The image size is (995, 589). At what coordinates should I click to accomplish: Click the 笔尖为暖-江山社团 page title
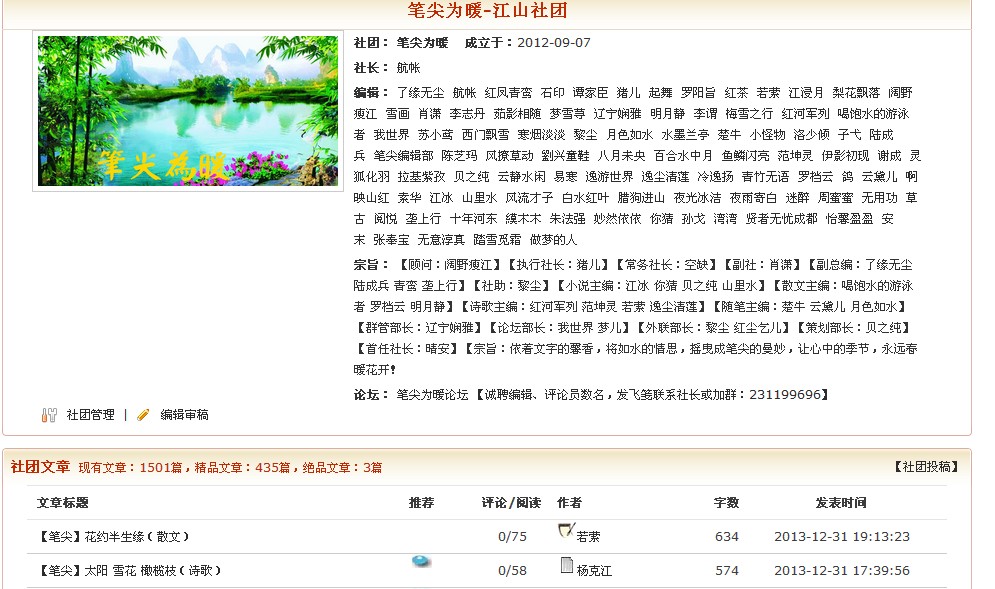point(487,11)
